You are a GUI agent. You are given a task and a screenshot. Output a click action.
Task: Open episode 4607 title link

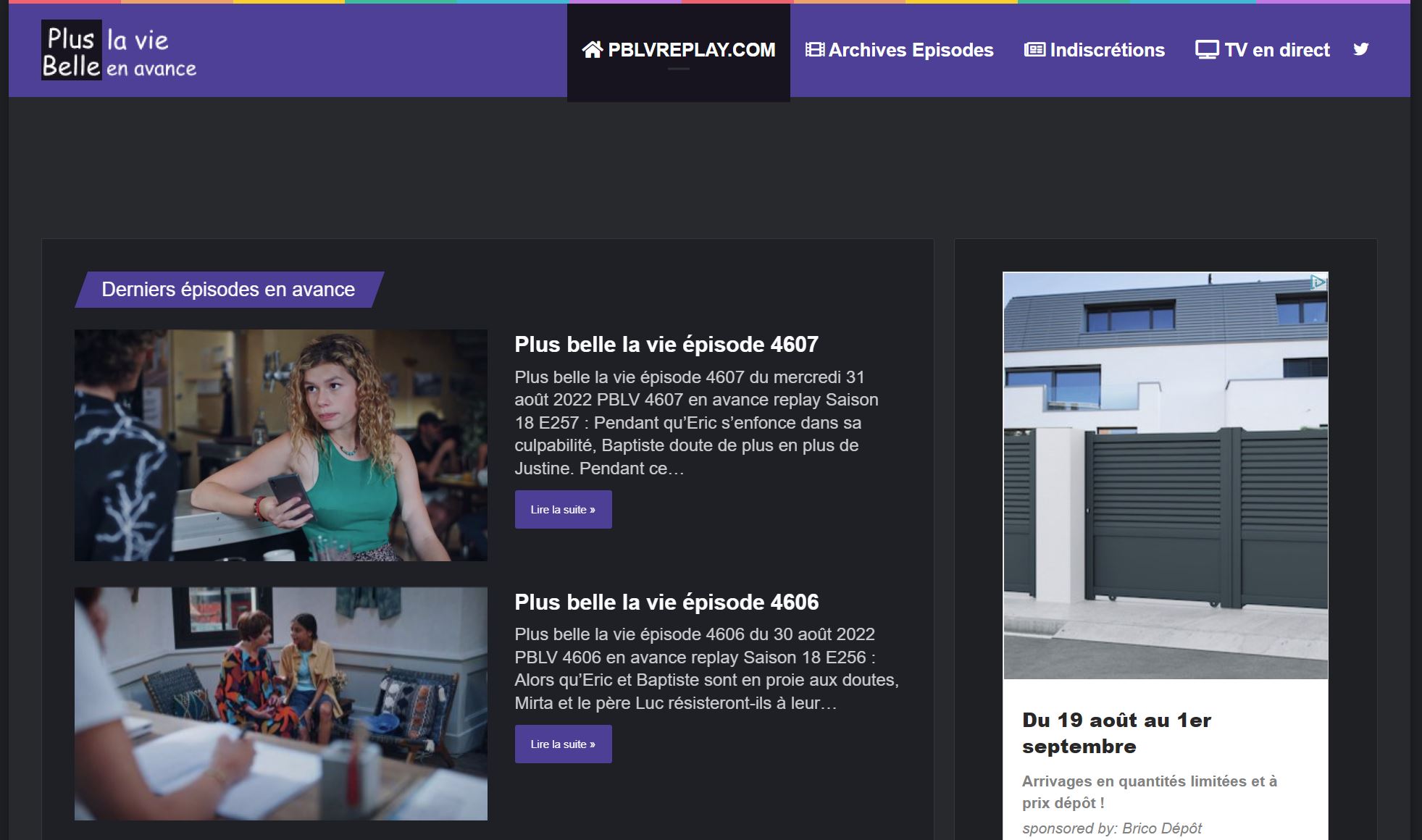tap(666, 345)
